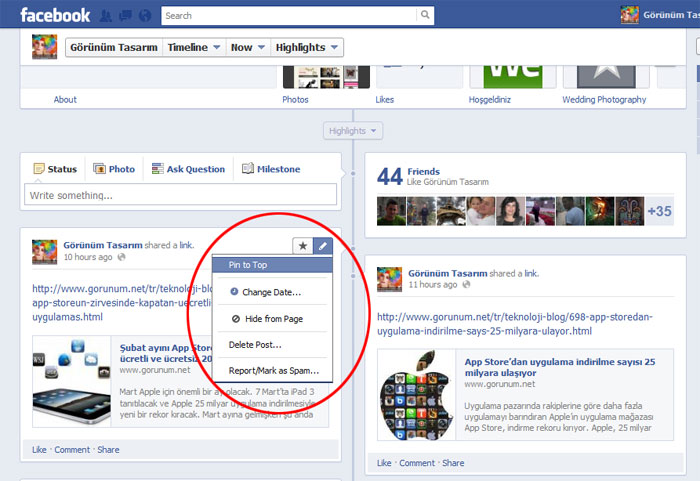Expand the Now dropdown
The width and height of the screenshot is (700, 481).
[x=248, y=47]
